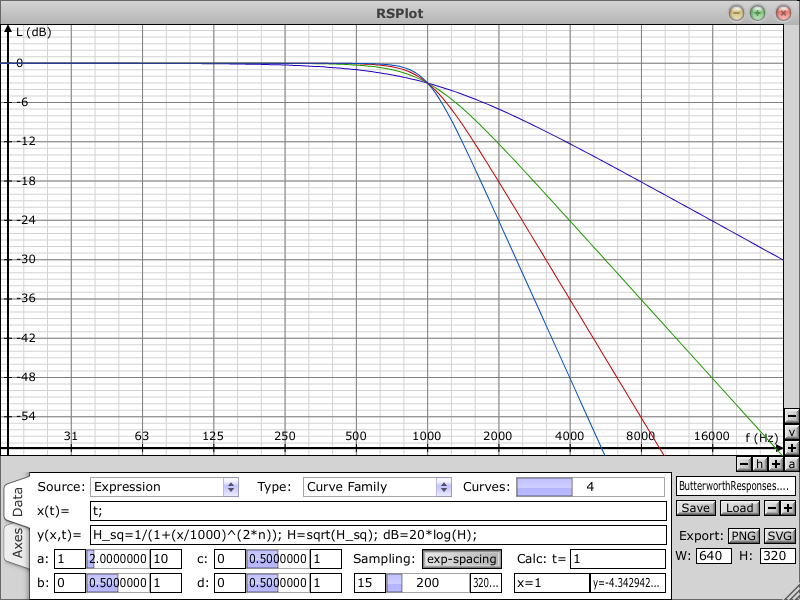
Task: Click the 1000 Hz axis label
Action: (427, 437)
